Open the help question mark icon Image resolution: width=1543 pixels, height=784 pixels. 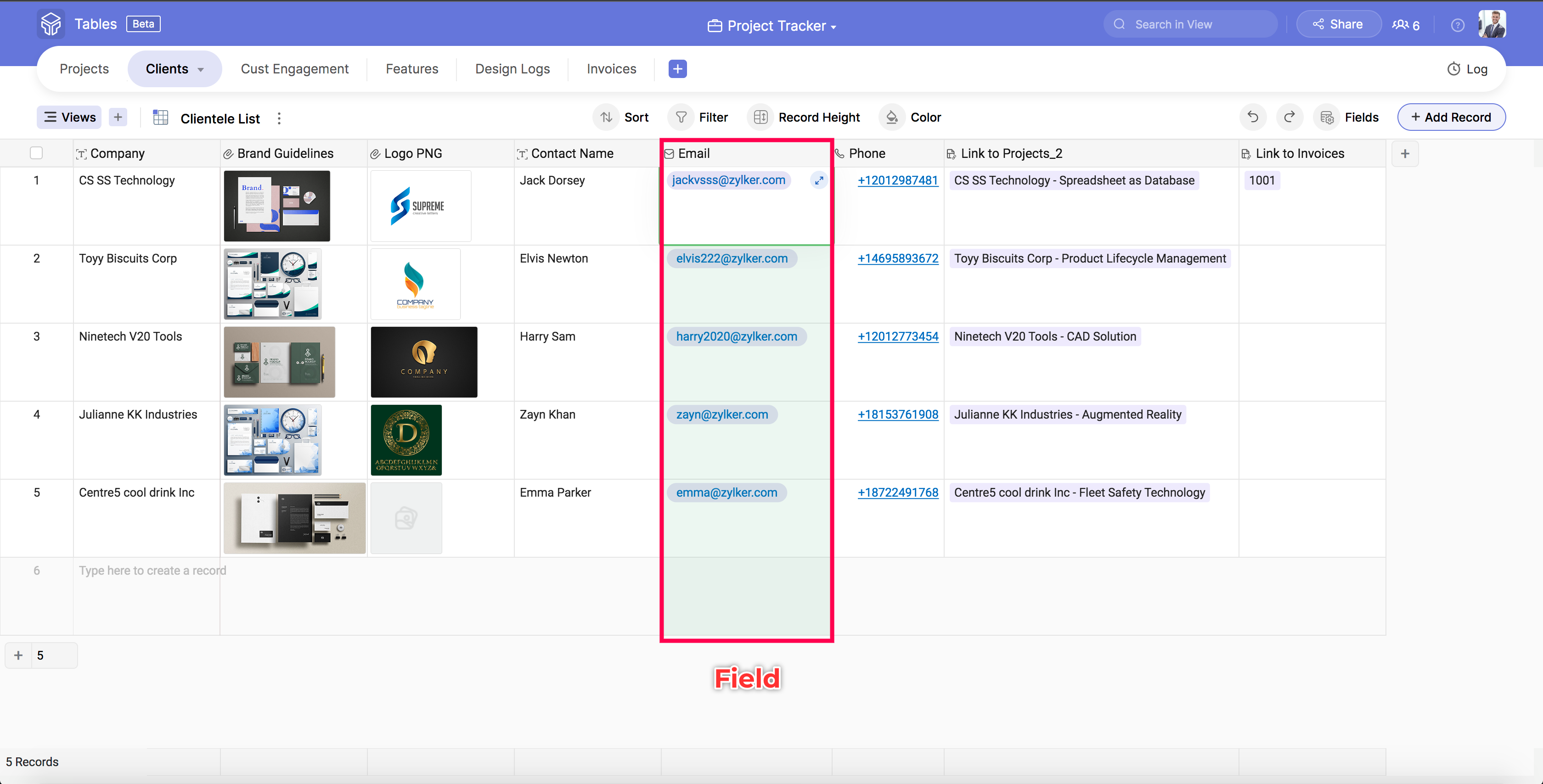(1457, 25)
